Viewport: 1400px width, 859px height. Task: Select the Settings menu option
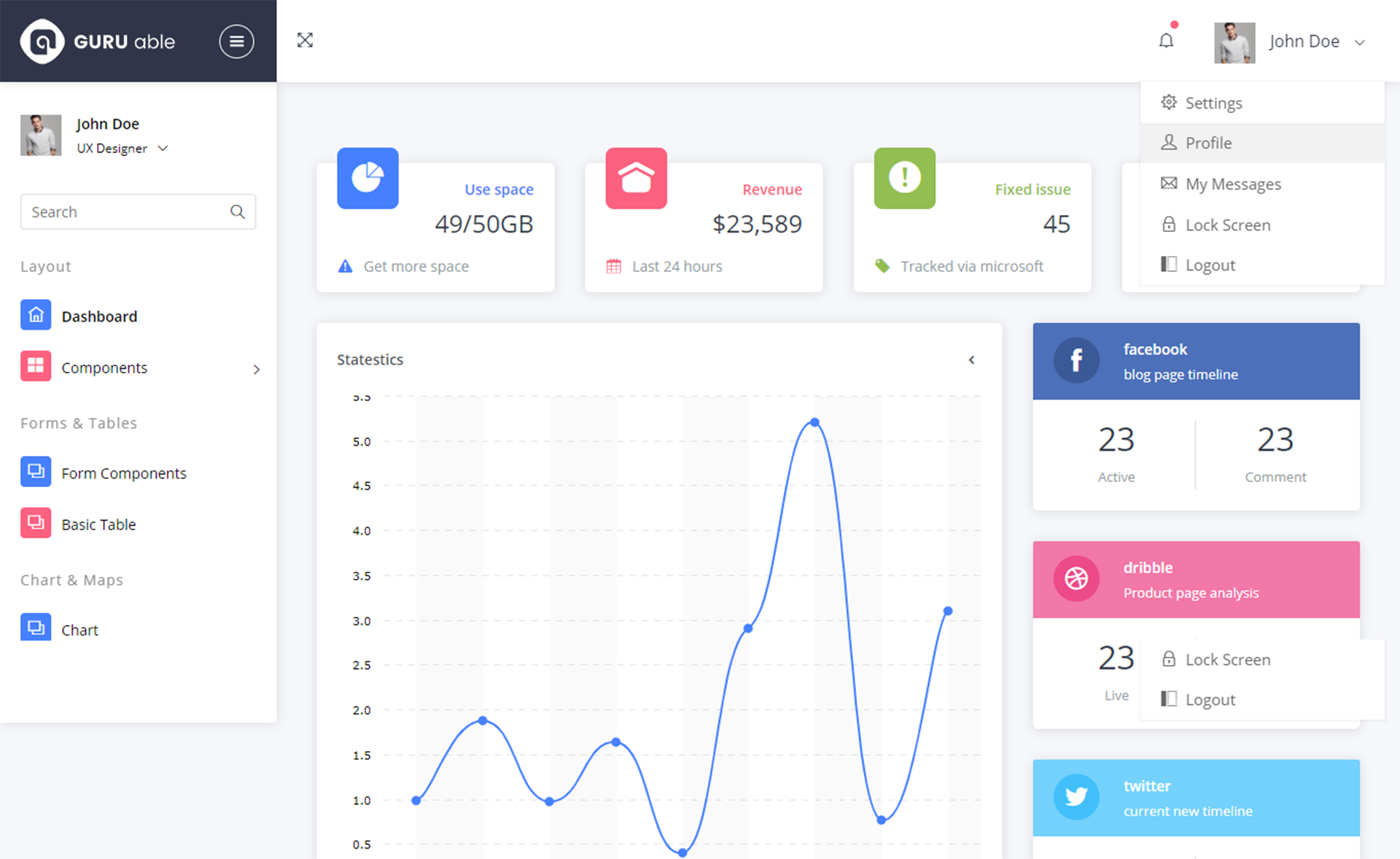coord(1213,102)
